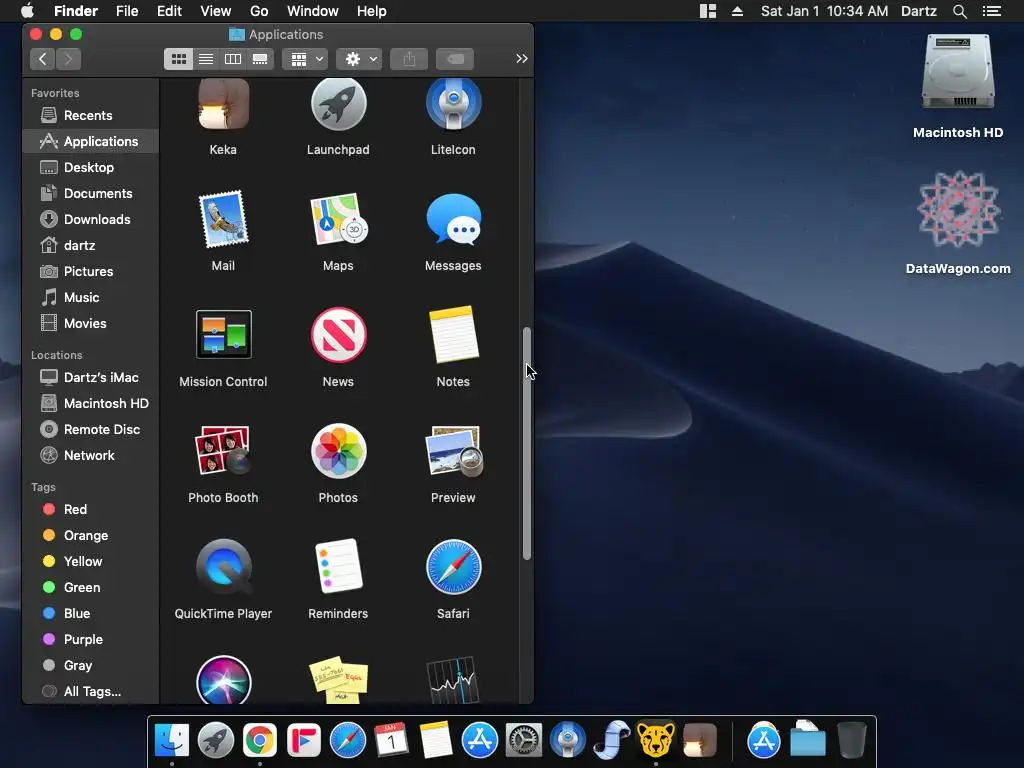Open the Apple menu
The image size is (1024, 768).
click(x=27, y=11)
